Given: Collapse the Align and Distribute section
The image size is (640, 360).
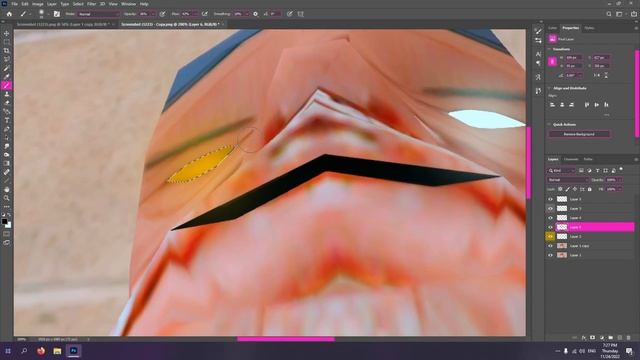Looking at the screenshot, I should pos(549,88).
